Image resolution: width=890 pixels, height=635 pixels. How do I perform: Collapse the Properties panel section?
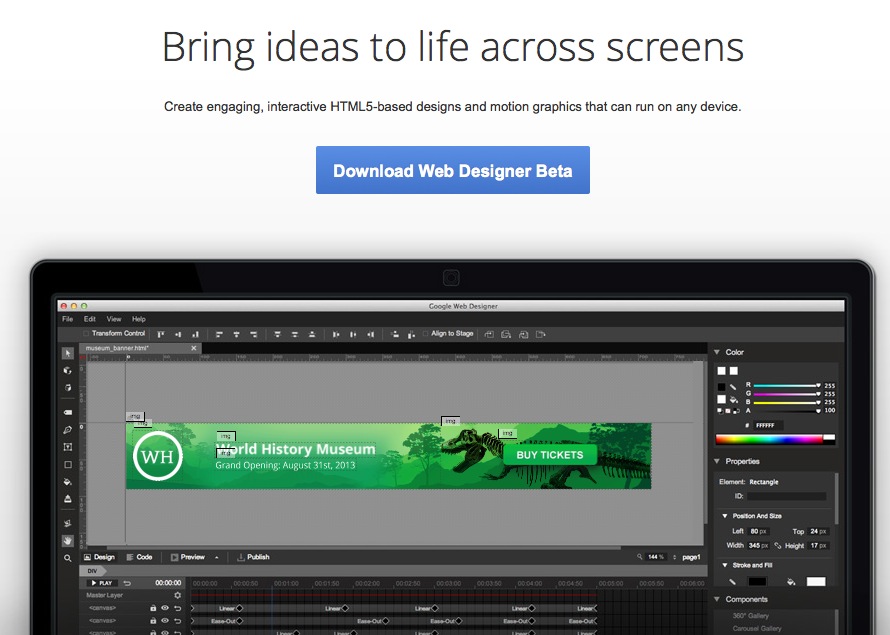(x=716, y=461)
